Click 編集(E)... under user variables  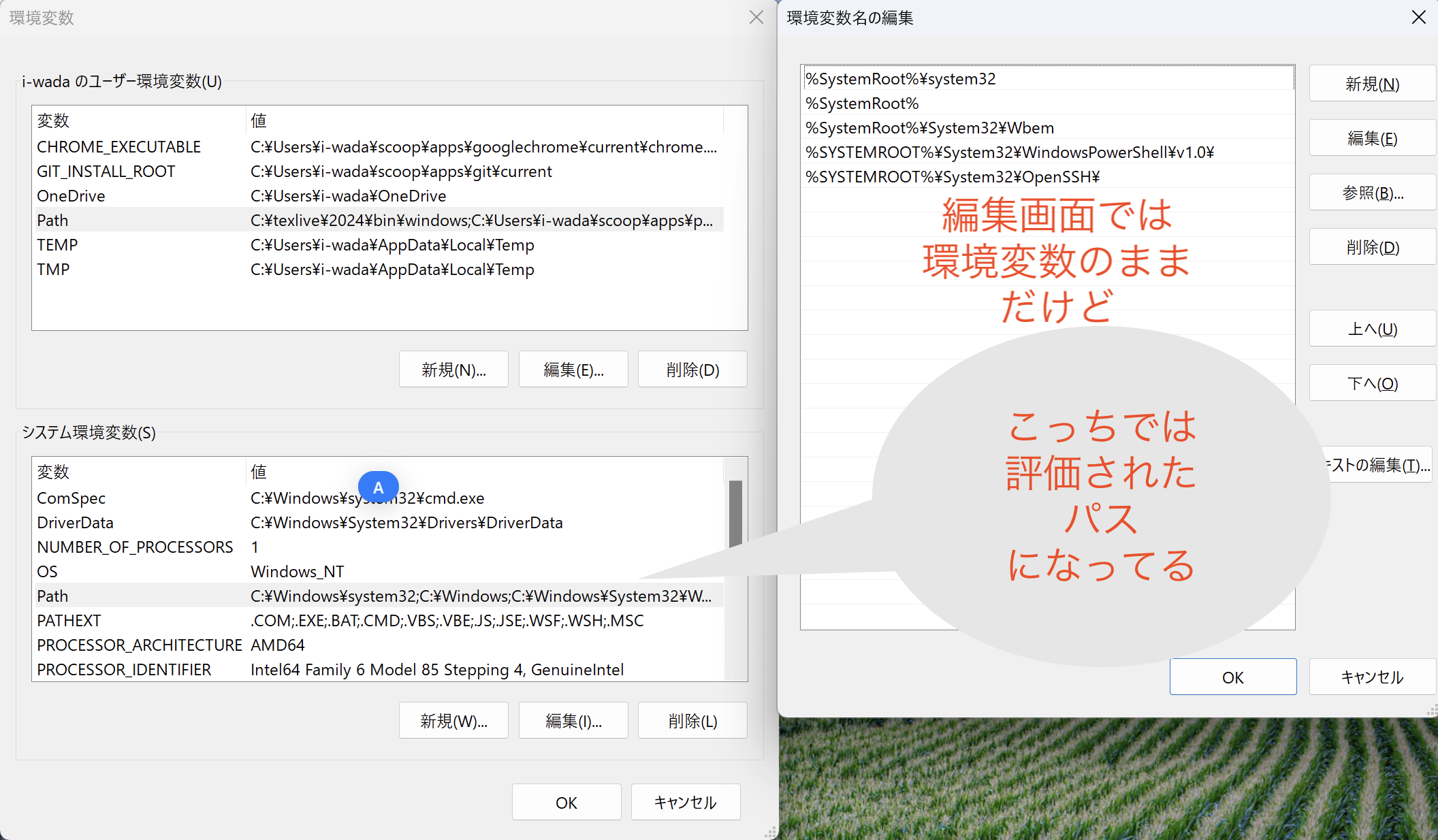pos(573,370)
